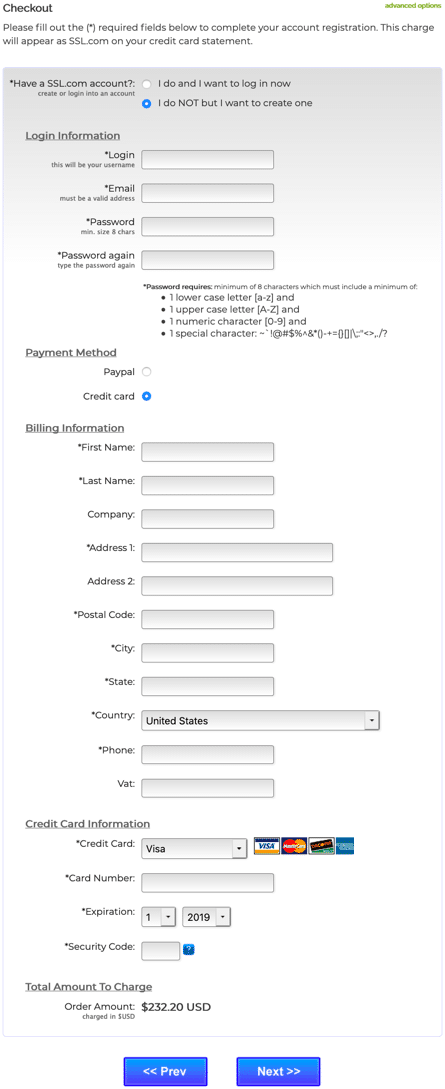Go to the Next step button
Image resolution: width=445 pixels, height=1089 pixels.
click(278, 1072)
